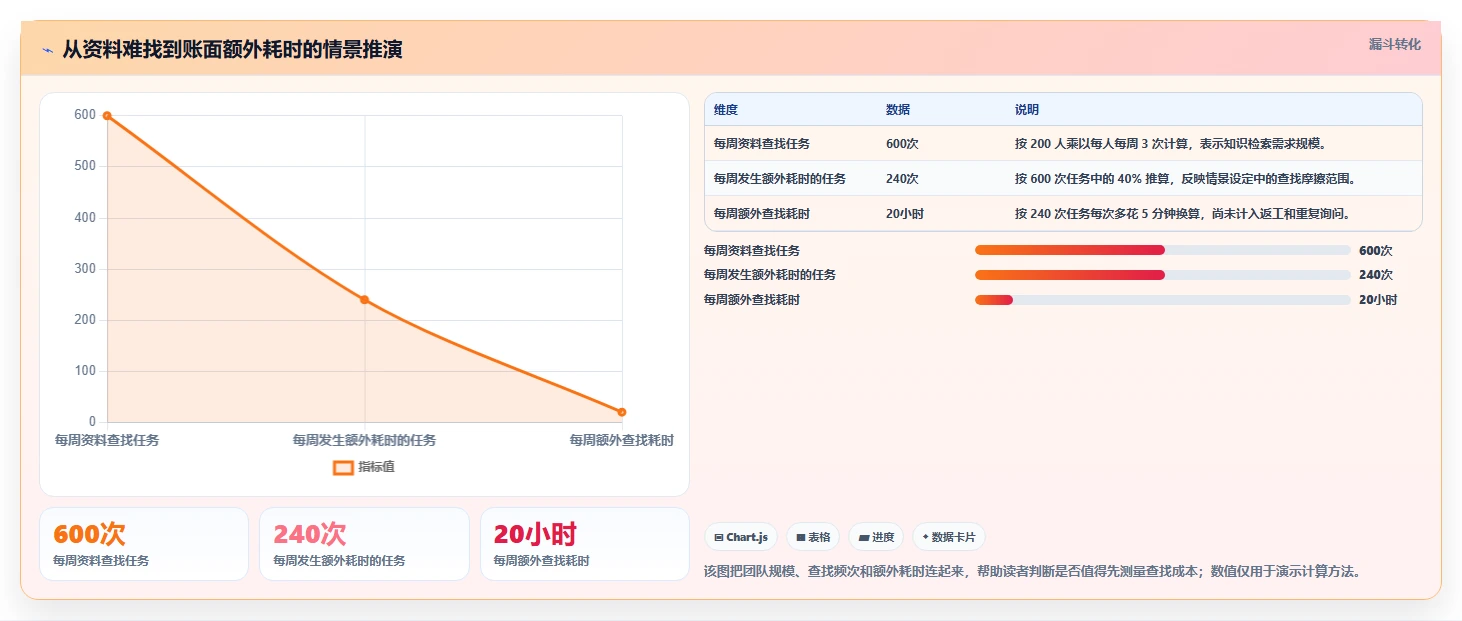Click the footer note starting 该图把团队规模

1033,572
